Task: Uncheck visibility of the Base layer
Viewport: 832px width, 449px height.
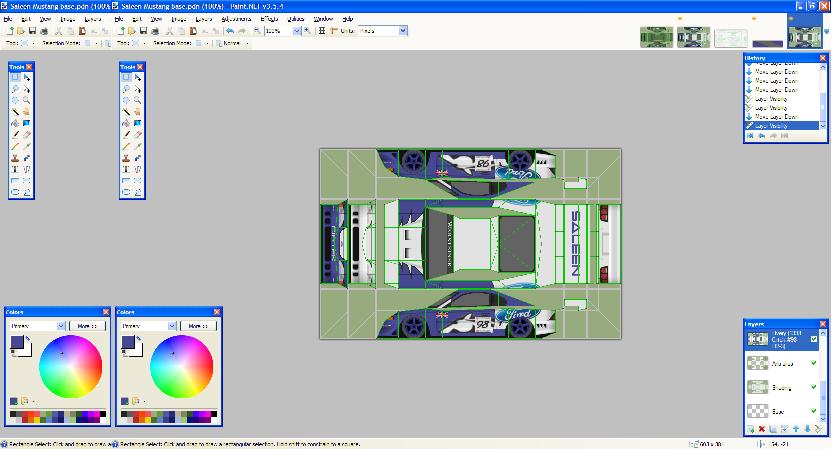Action: [x=813, y=411]
